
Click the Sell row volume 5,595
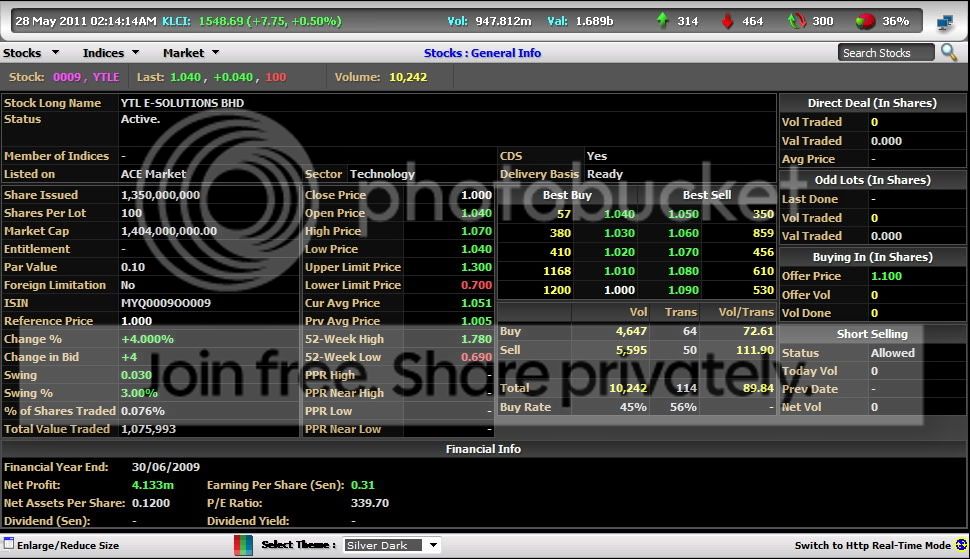(631, 350)
